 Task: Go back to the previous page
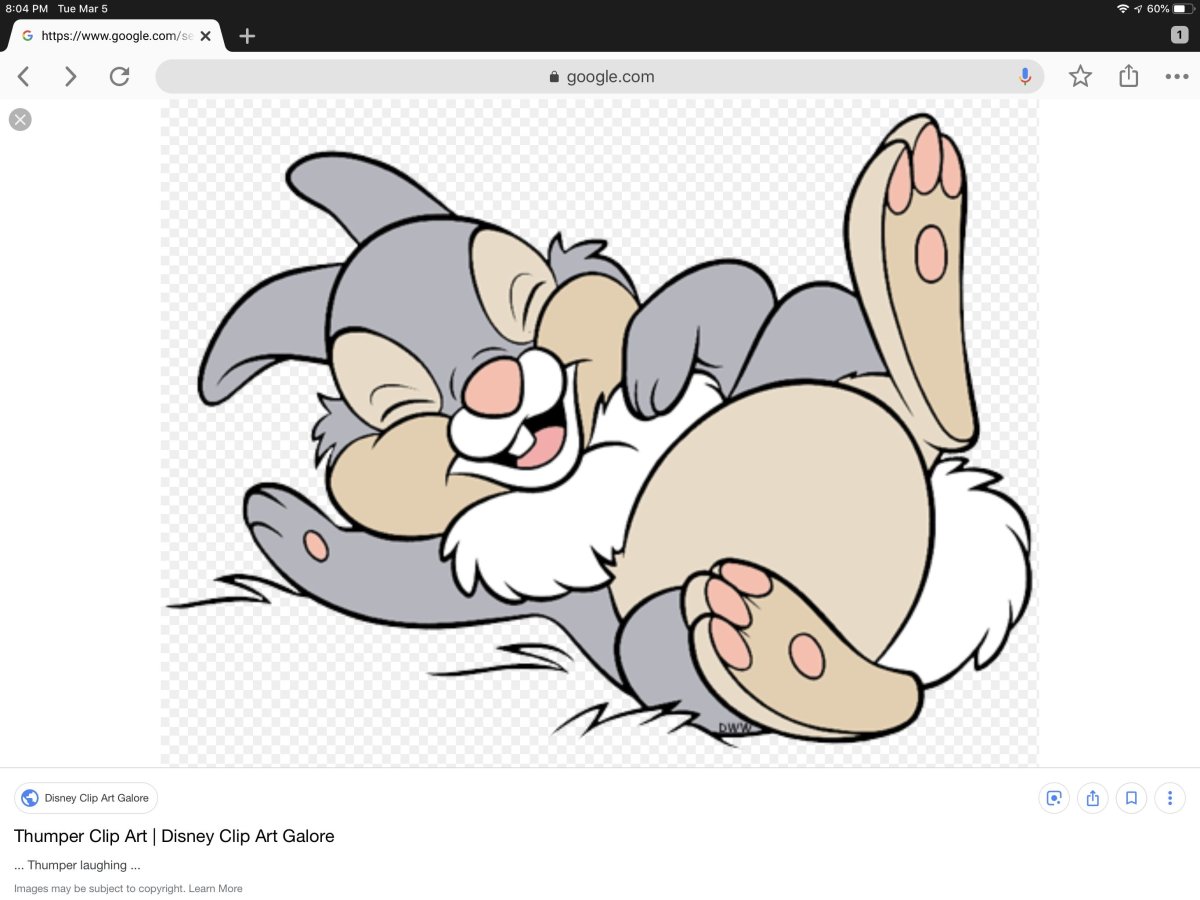[x=24, y=76]
